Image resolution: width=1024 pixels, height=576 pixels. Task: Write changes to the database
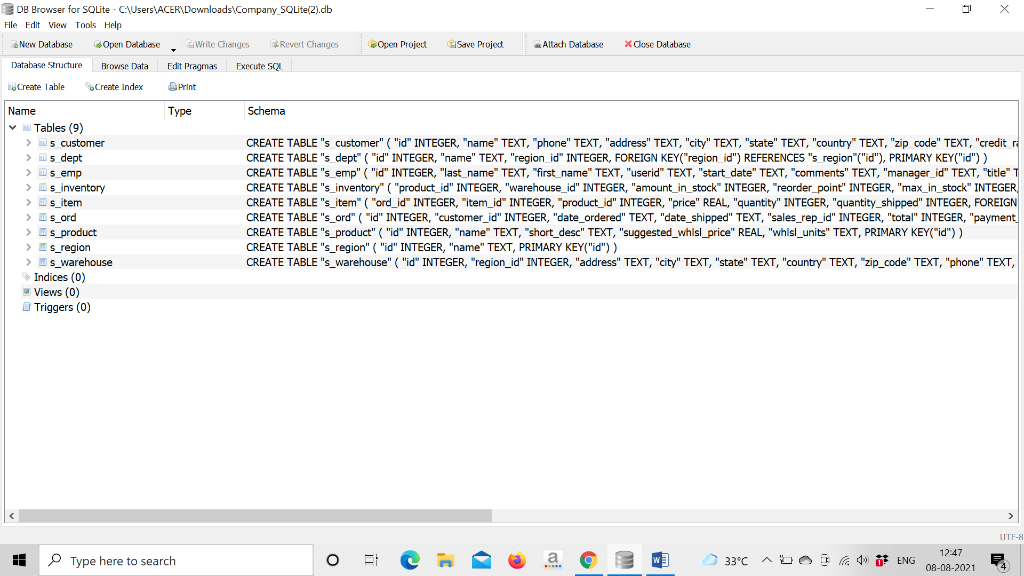pos(218,44)
